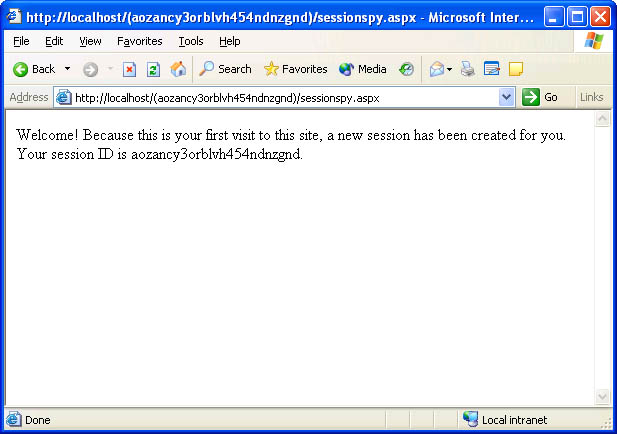Click the page icon in address bar
Screen dimensions: 617x434
pos(63,97)
